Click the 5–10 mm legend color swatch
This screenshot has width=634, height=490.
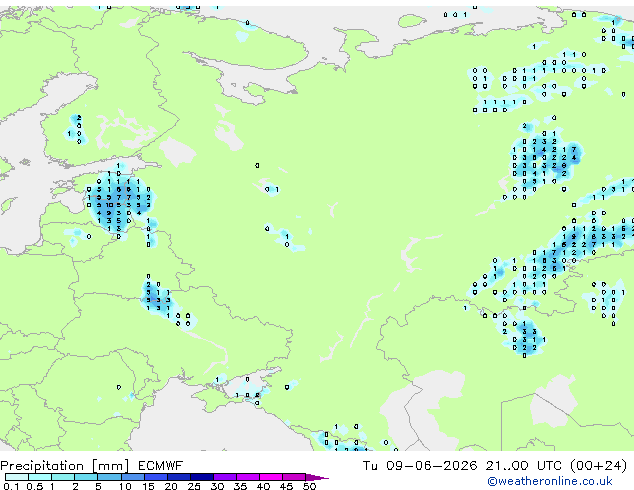(x=109, y=477)
